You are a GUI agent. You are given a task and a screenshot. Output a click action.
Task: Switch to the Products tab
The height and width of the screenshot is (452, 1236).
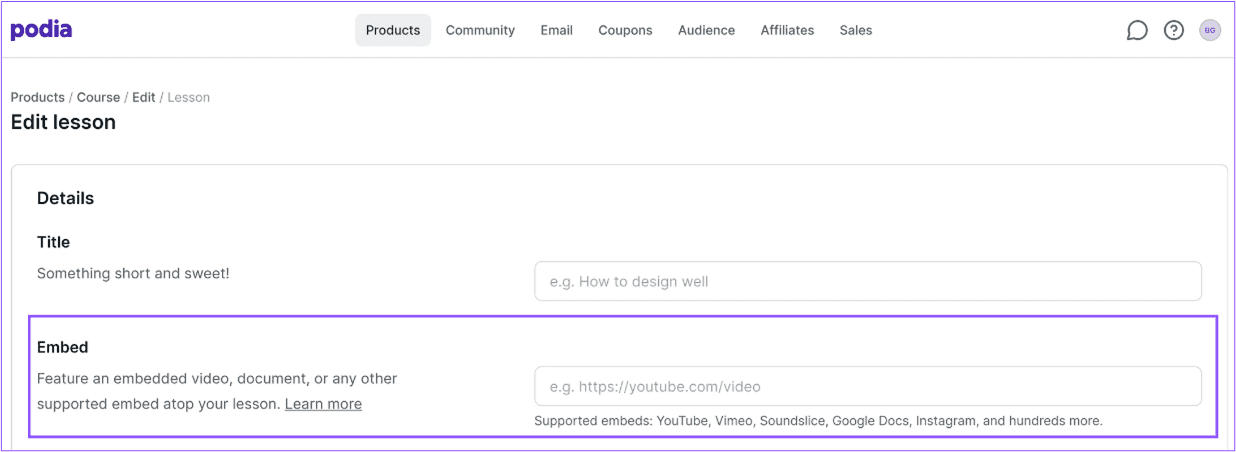point(393,30)
